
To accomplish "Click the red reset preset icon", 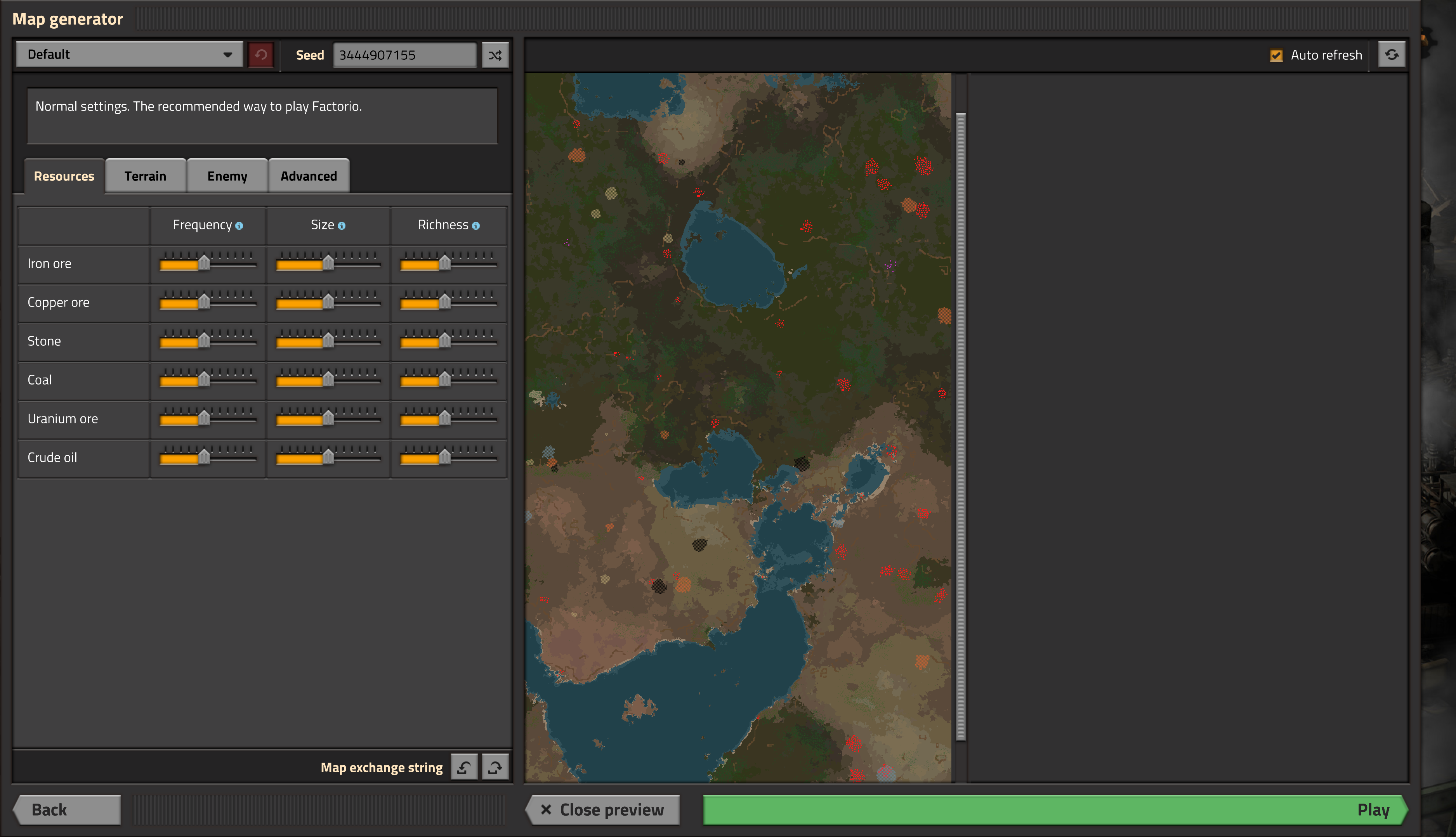I will click(261, 55).
